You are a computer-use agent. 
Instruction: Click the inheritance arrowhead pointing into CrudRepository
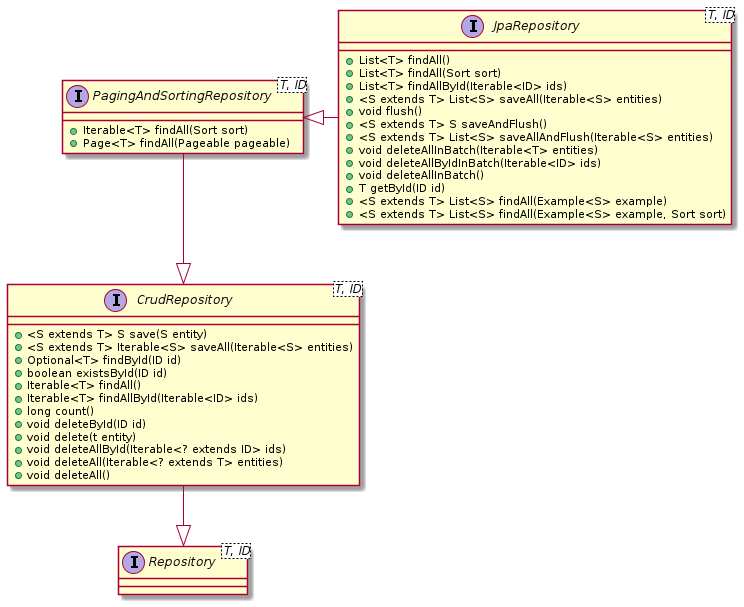183,272
